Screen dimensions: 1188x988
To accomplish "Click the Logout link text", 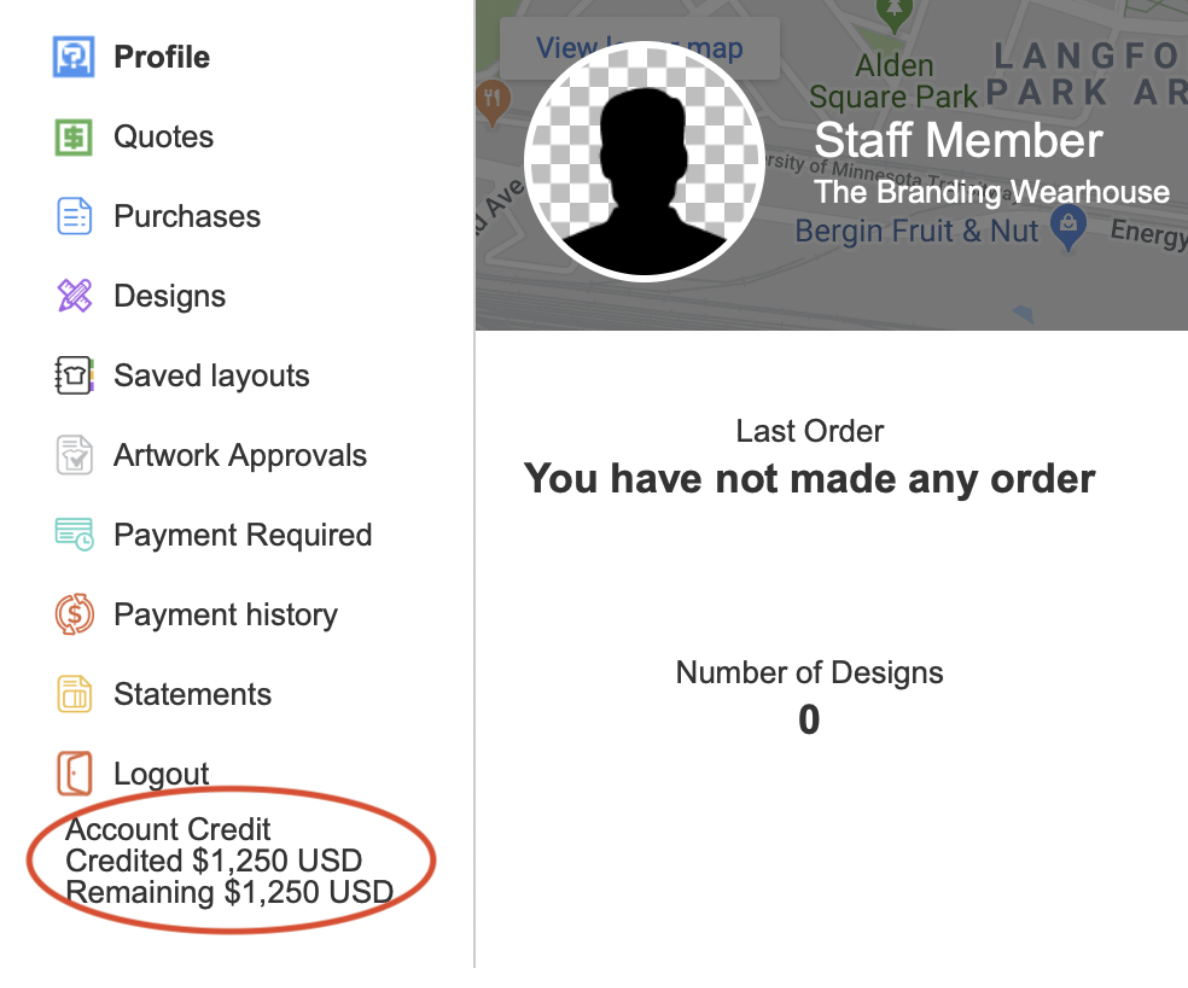I will [x=162, y=774].
